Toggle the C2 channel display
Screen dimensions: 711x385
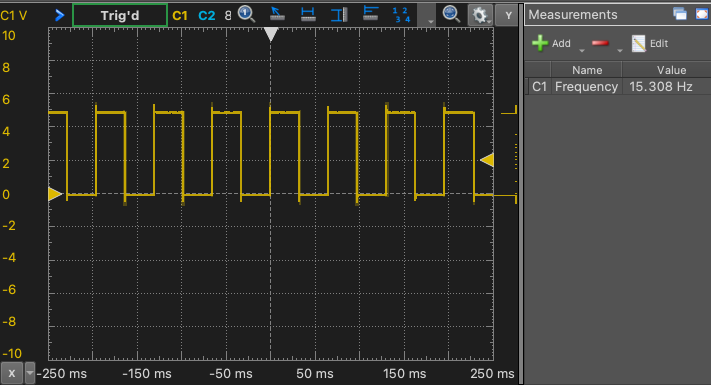(x=207, y=16)
